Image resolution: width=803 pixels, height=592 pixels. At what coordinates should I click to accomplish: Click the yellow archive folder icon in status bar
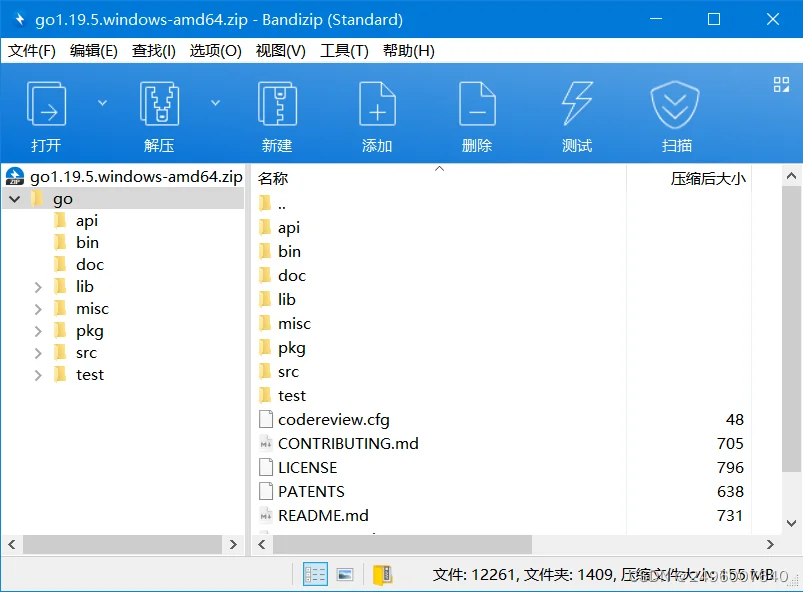382,575
